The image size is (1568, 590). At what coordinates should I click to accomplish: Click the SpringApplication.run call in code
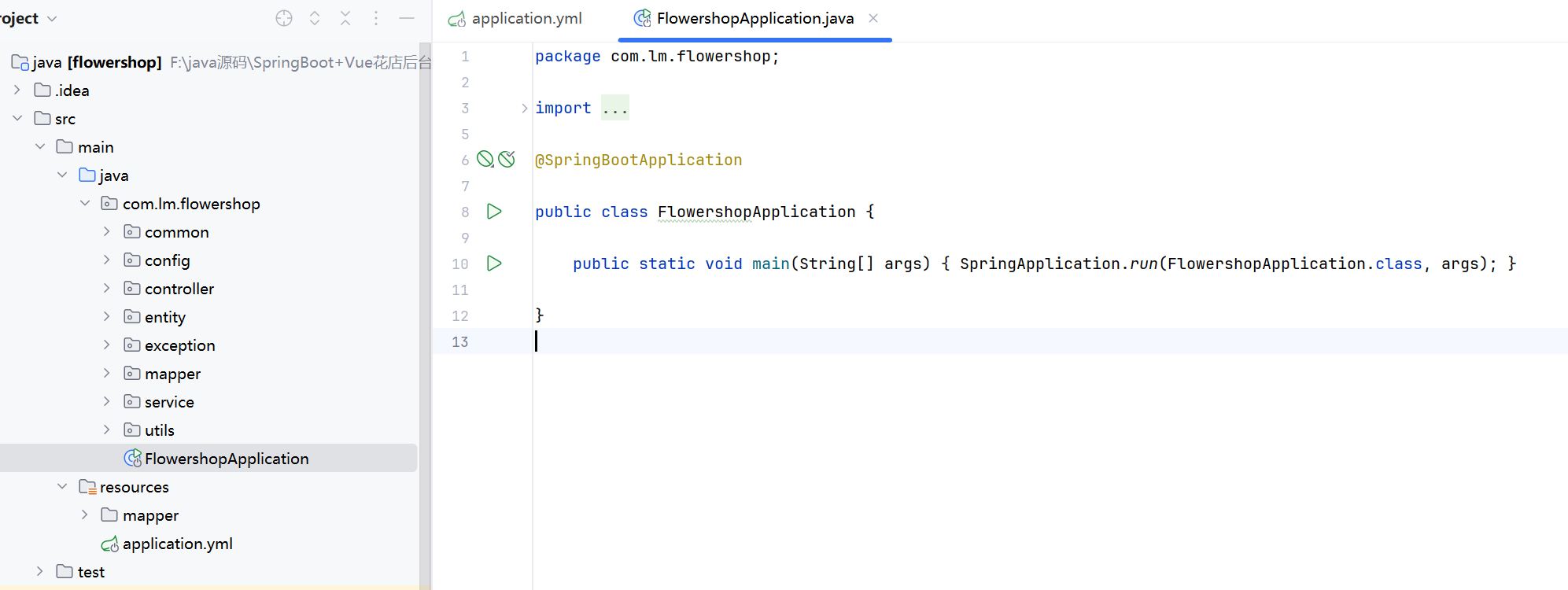(1058, 264)
